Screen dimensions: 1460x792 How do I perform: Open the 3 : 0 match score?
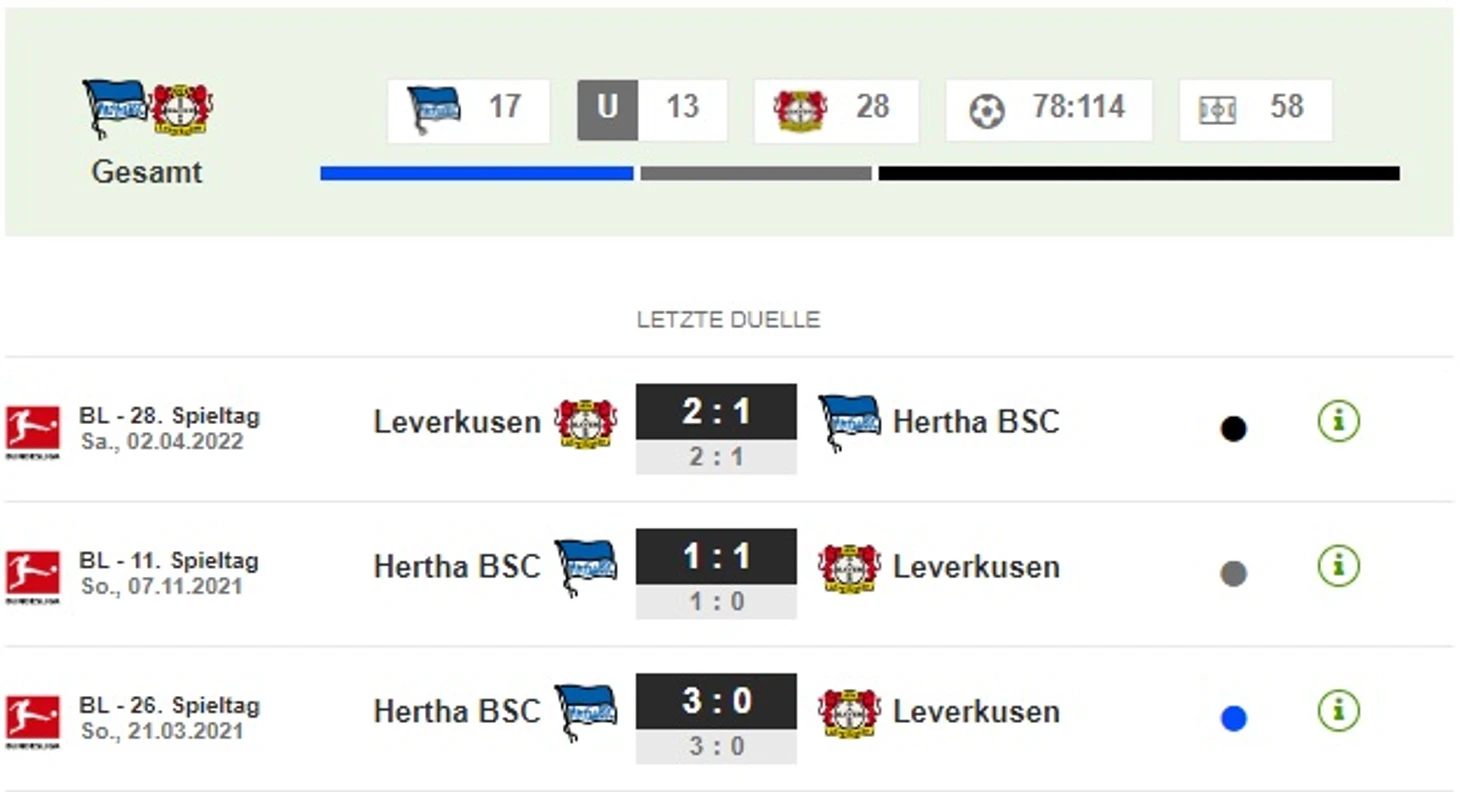[716, 700]
